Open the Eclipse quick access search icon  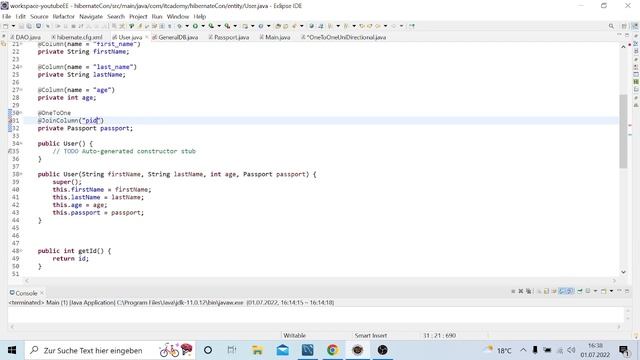click(611, 26)
